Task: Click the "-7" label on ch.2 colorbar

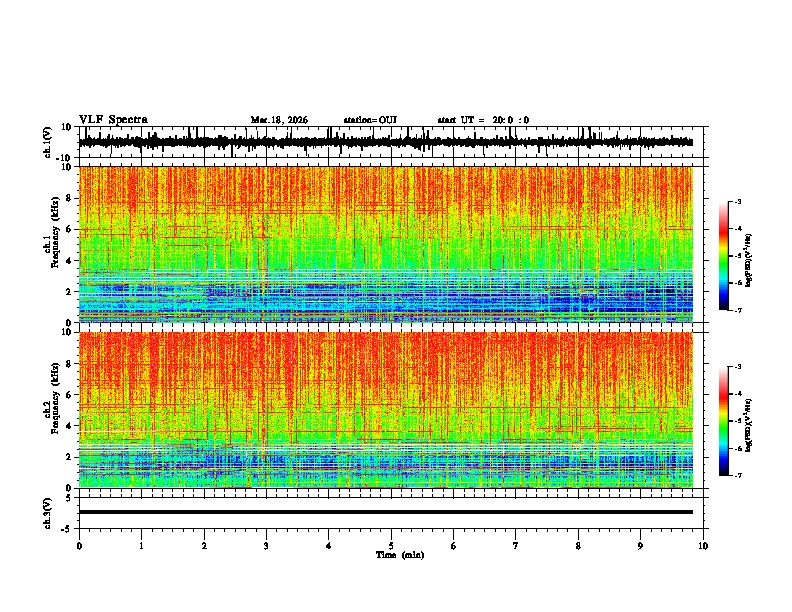Action: point(737,475)
